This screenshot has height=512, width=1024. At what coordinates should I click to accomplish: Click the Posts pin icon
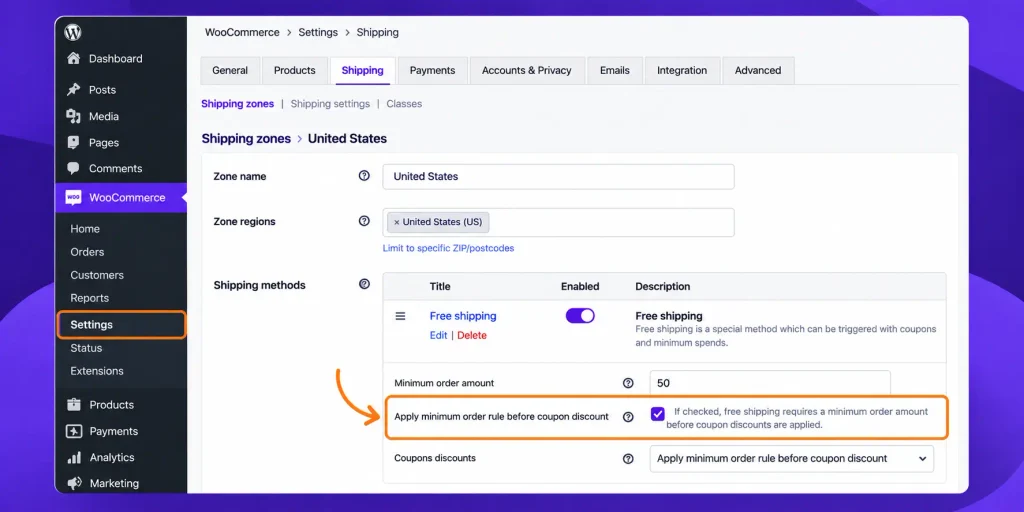point(73,89)
